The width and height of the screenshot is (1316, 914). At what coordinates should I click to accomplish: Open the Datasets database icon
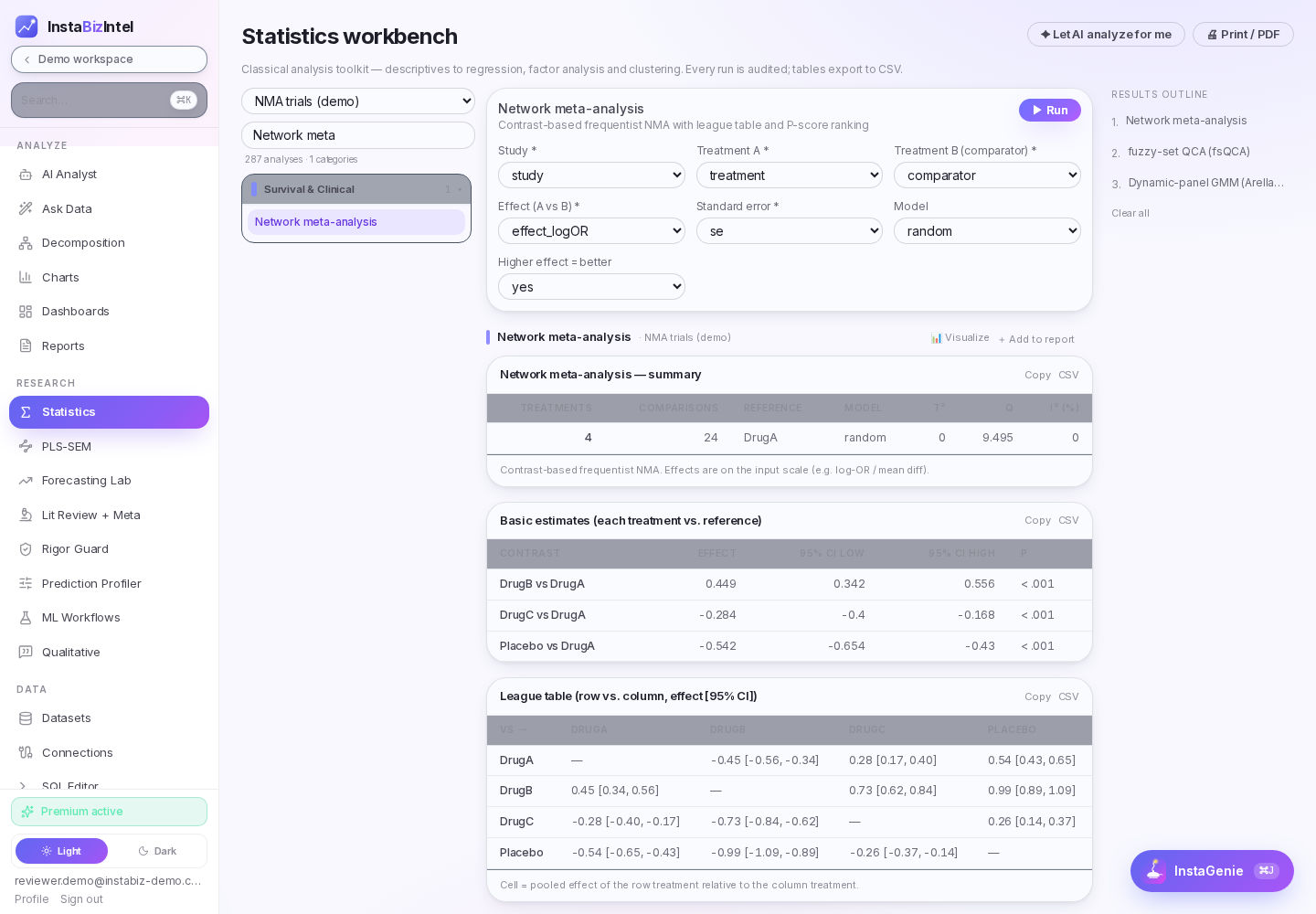[26, 718]
